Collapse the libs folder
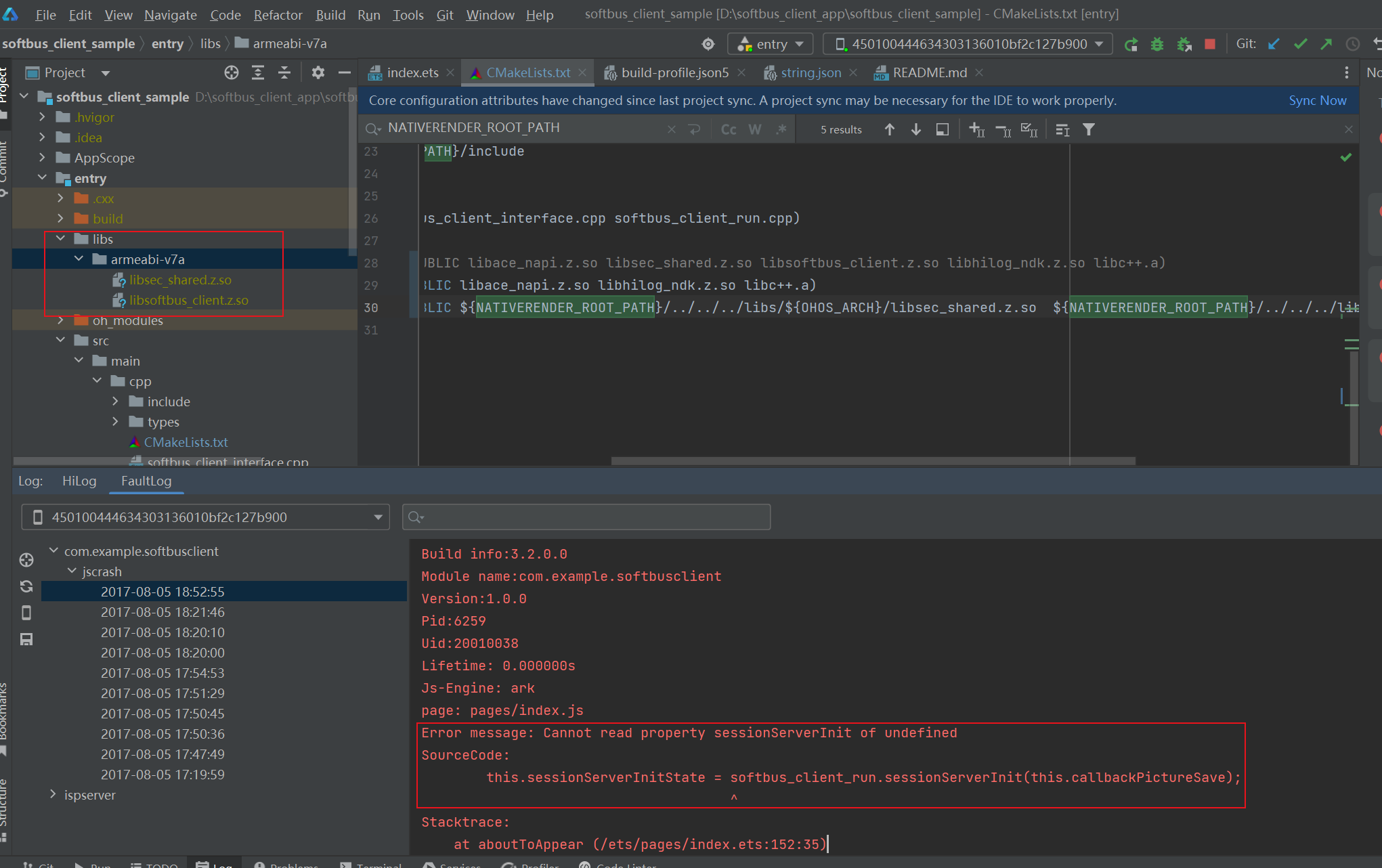Screen dimensions: 1382x868 [x=60, y=239]
